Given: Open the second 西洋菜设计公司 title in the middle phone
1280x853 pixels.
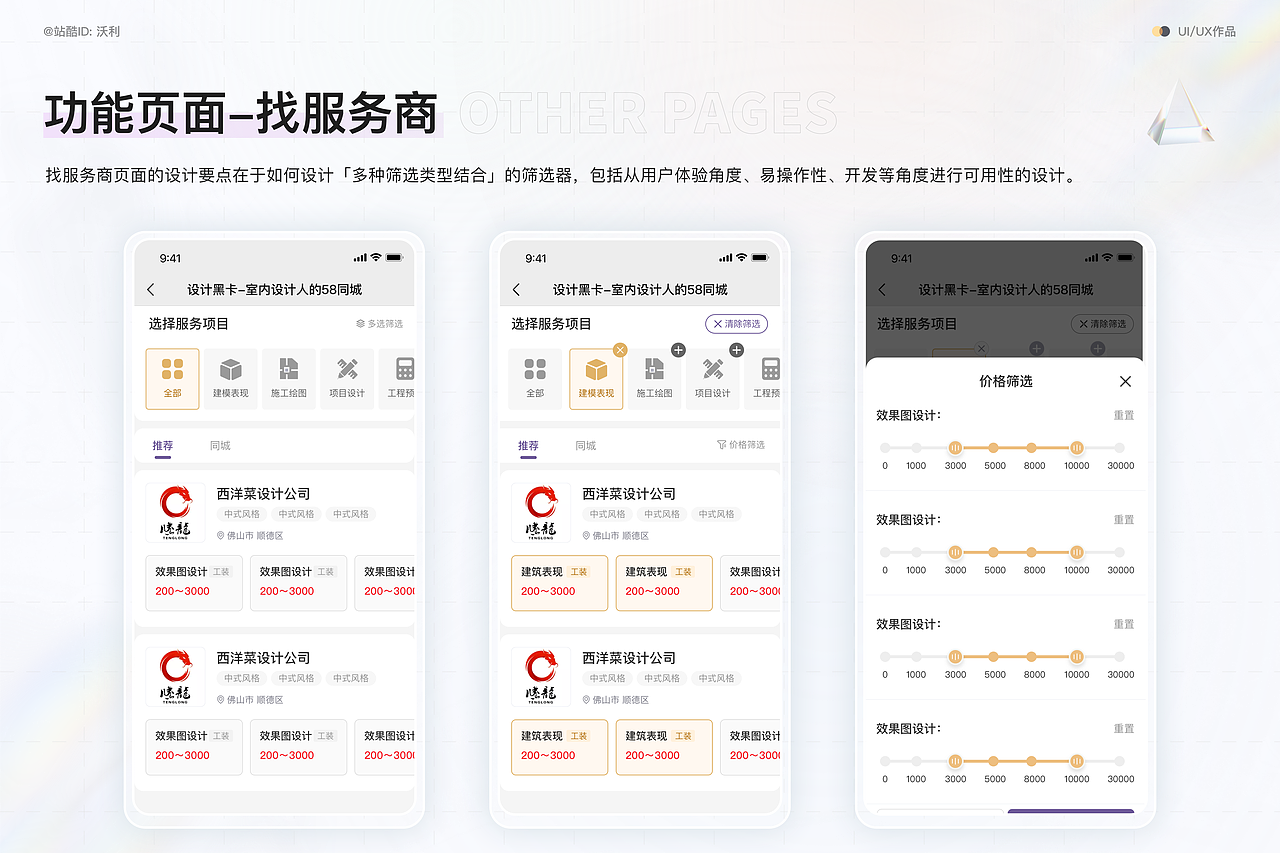Looking at the screenshot, I should (x=629, y=658).
